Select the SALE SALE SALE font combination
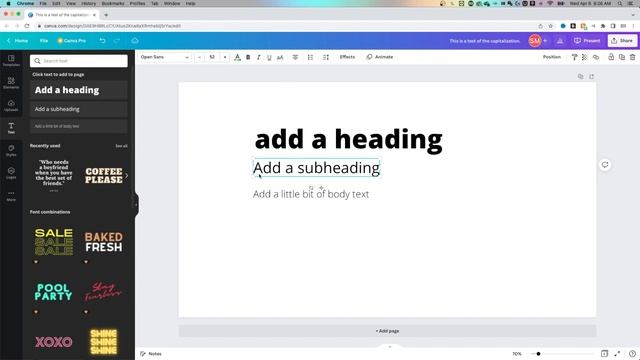Screen dimensions: 640x360 click(53, 242)
